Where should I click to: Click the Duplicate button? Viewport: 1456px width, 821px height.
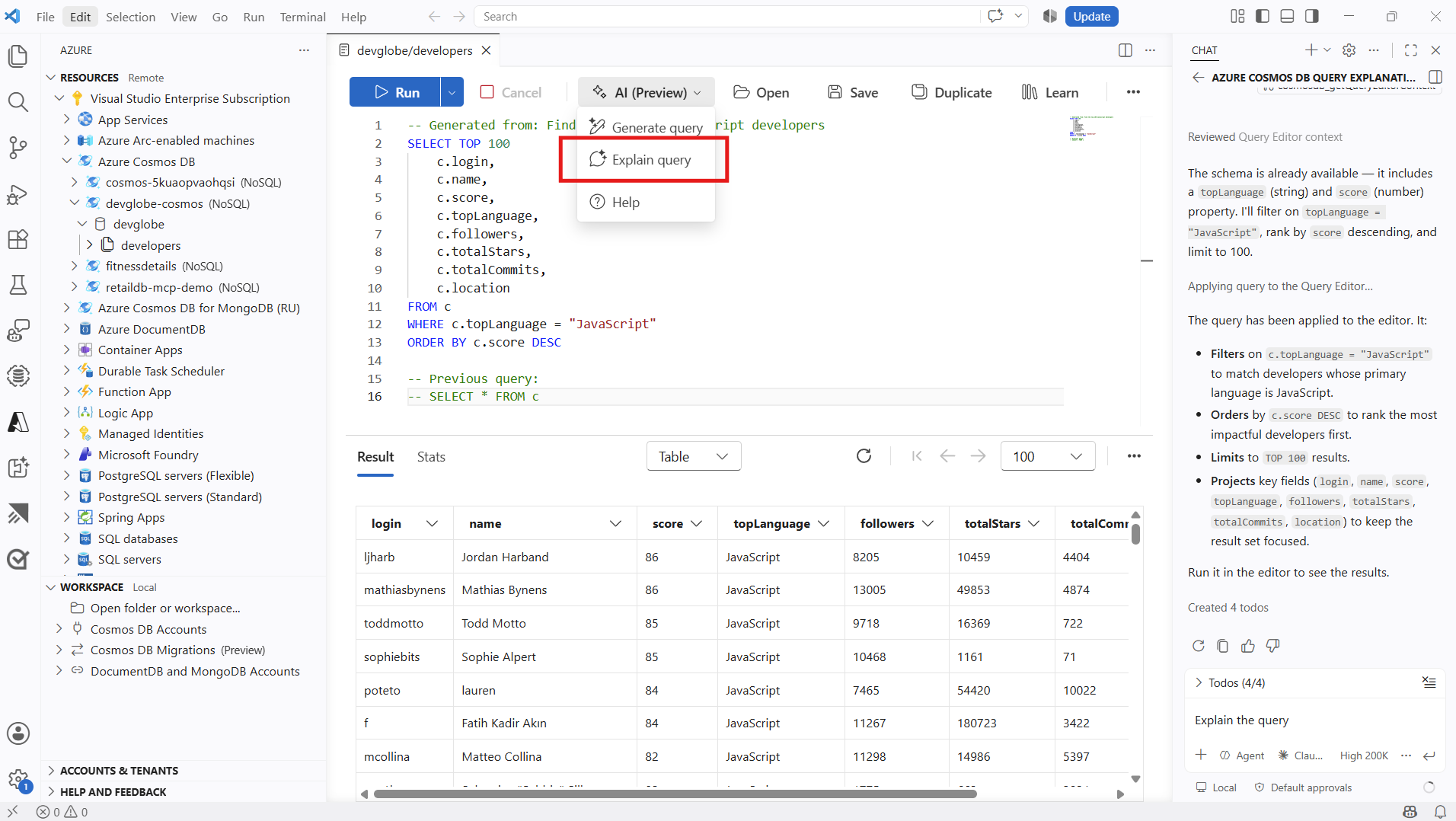tap(952, 92)
